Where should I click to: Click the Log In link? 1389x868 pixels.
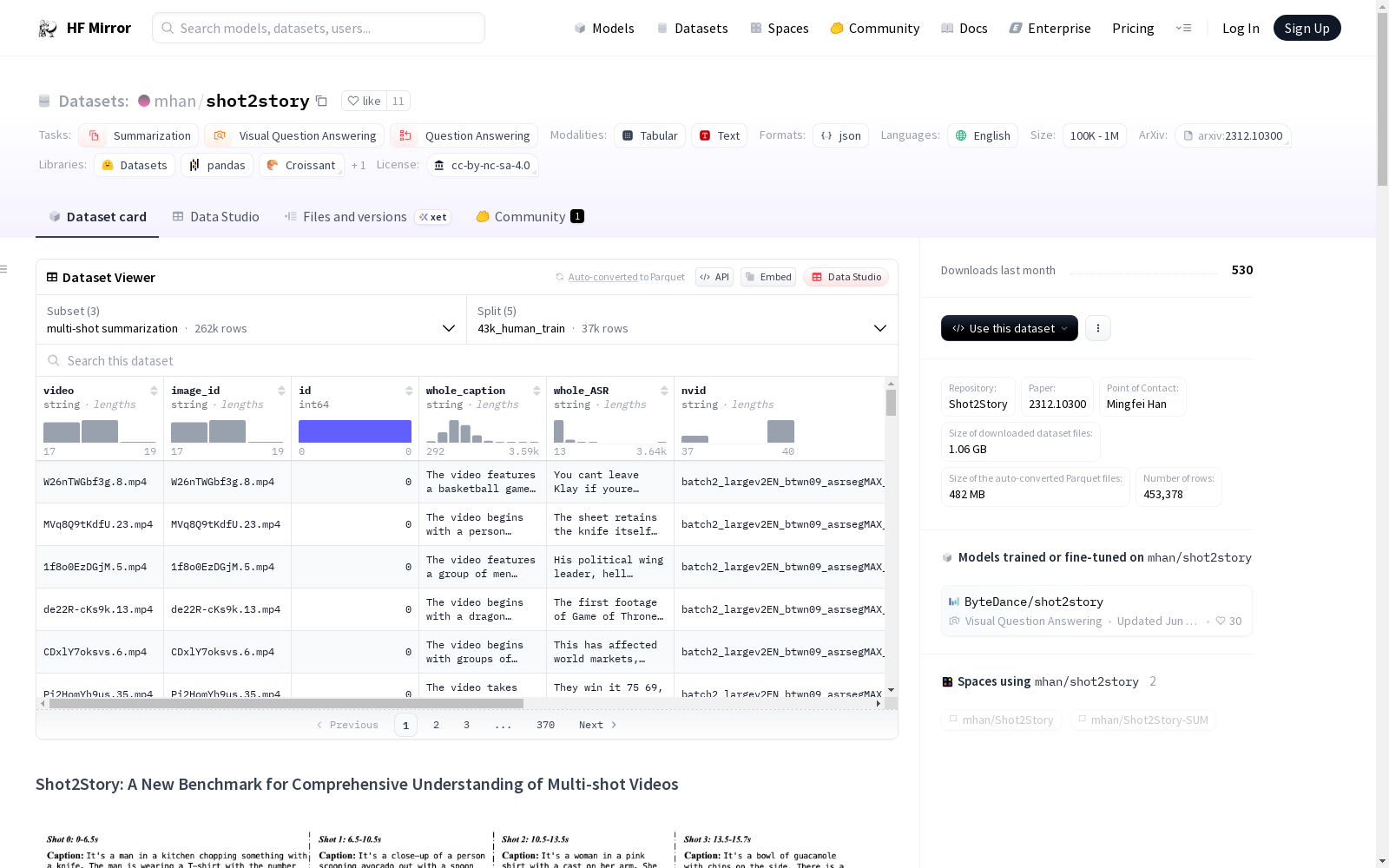pyautogui.click(x=1241, y=28)
